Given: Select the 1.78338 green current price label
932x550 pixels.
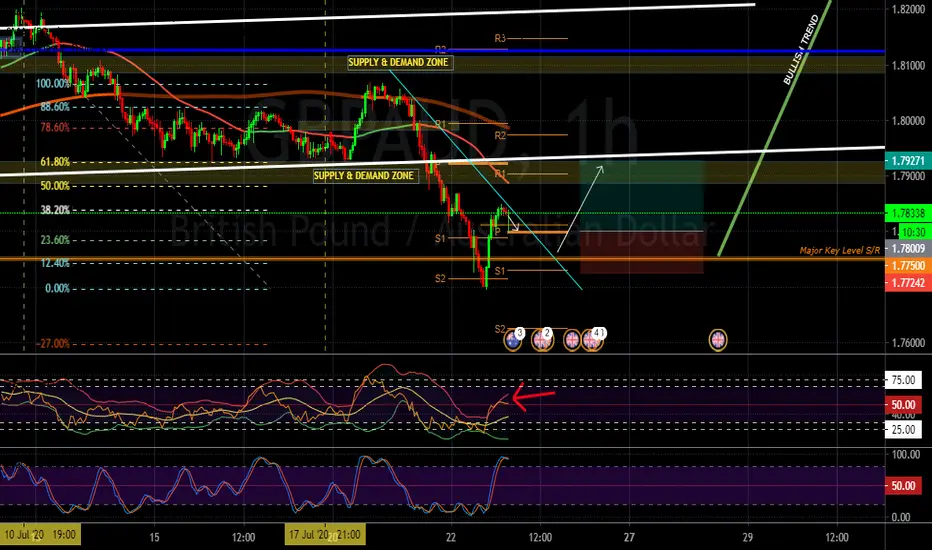Looking at the screenshot, I should (908, 213).
